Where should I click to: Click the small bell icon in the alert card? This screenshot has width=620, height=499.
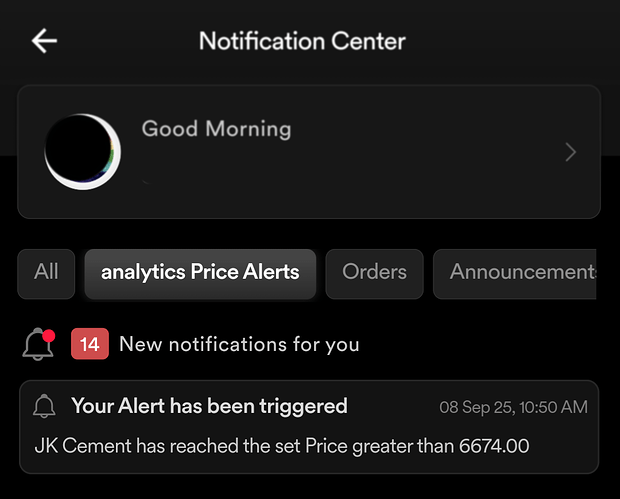(44, 406)
